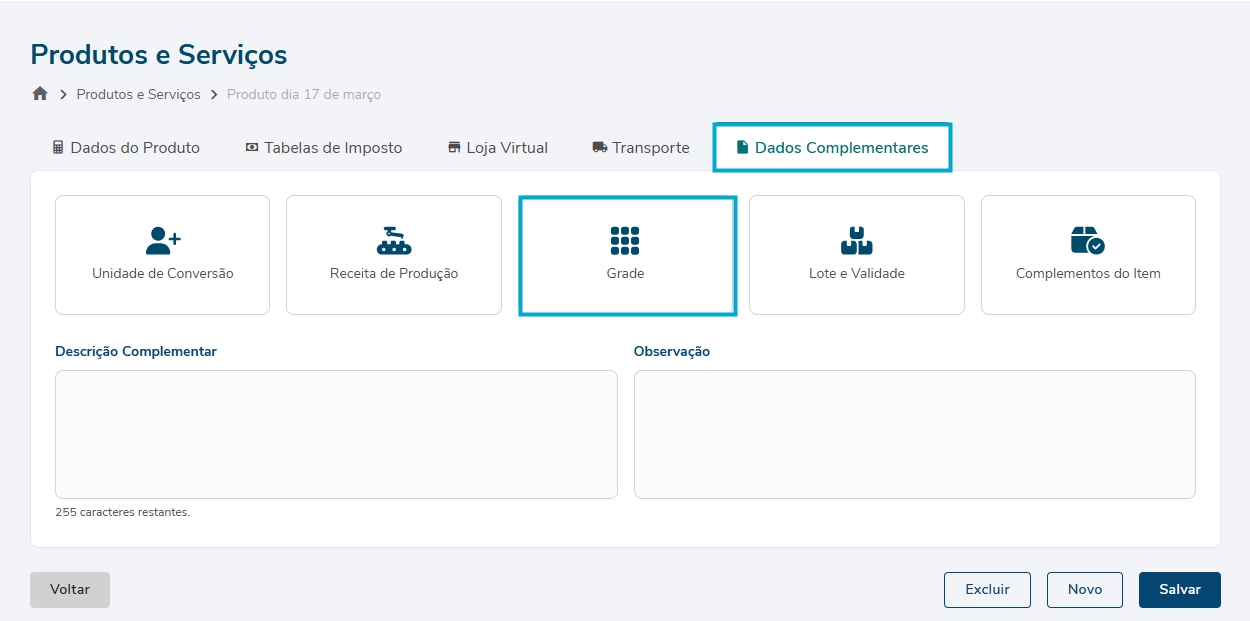Focus the Descrição Complementar text area

pyautogui.click(x=336, y=434)
